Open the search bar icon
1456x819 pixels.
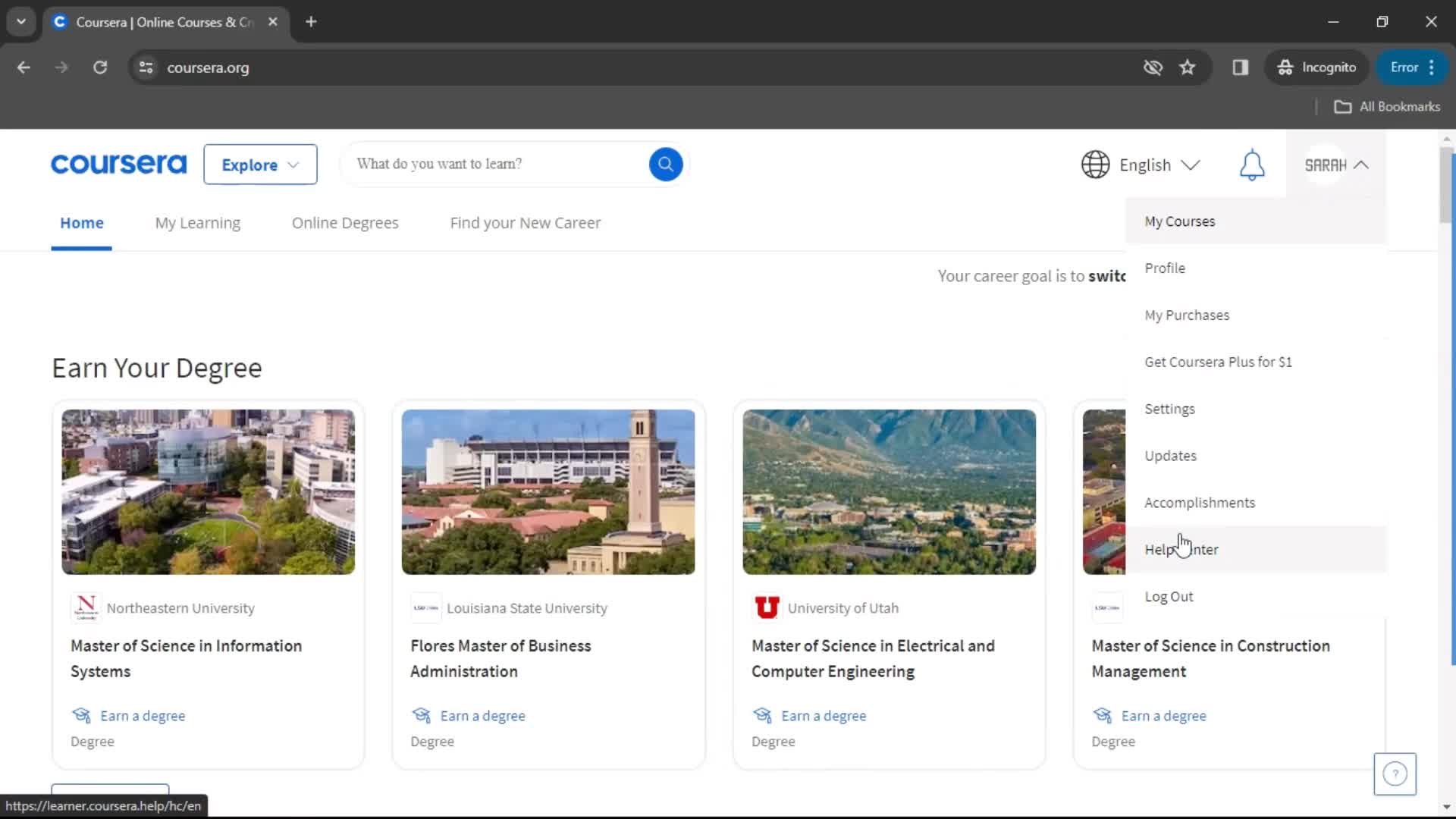(665, 164)
